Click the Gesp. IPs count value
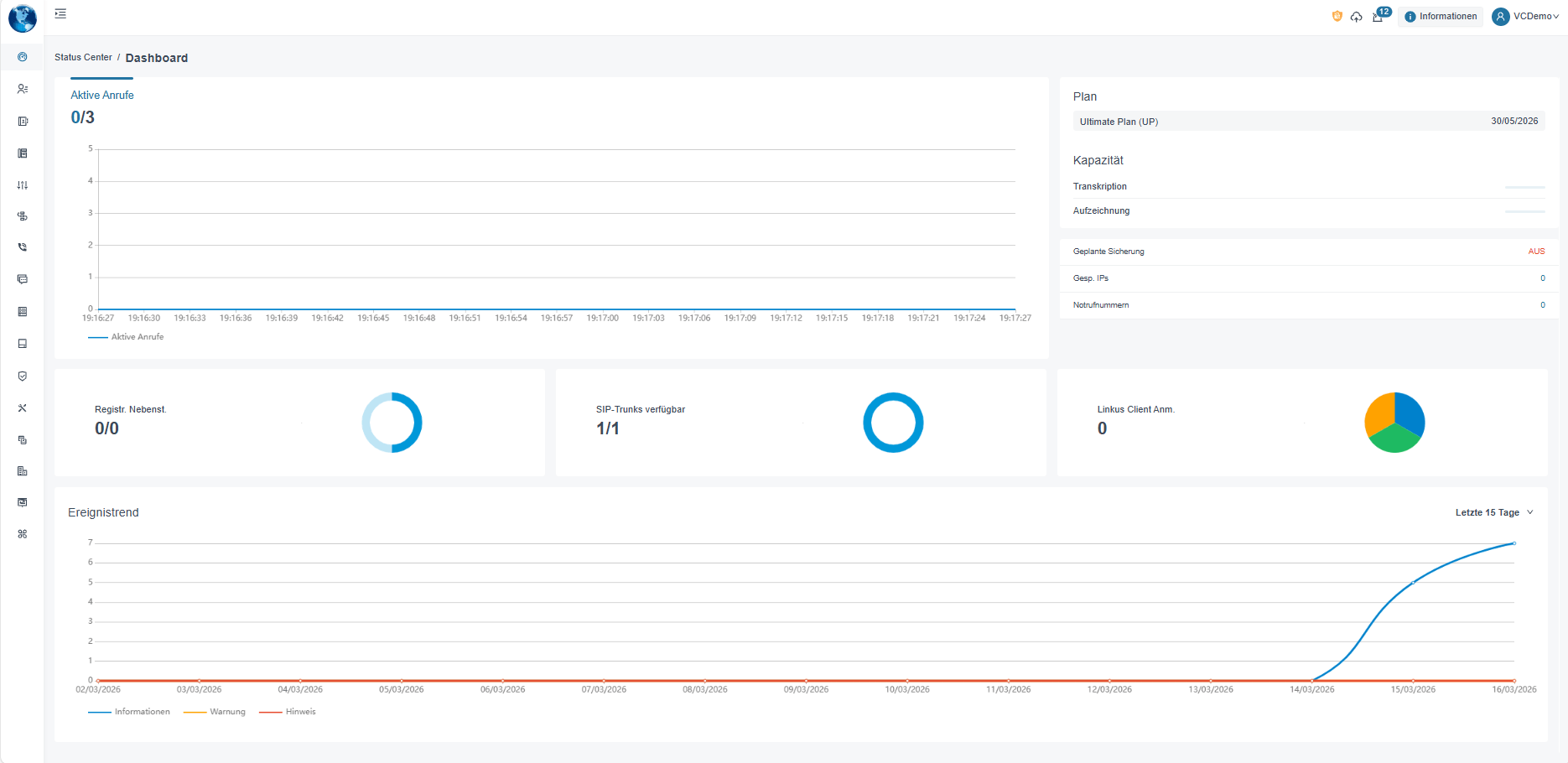The width and height of the screenshot is (1568, 763). click(x=1543, y=278)
